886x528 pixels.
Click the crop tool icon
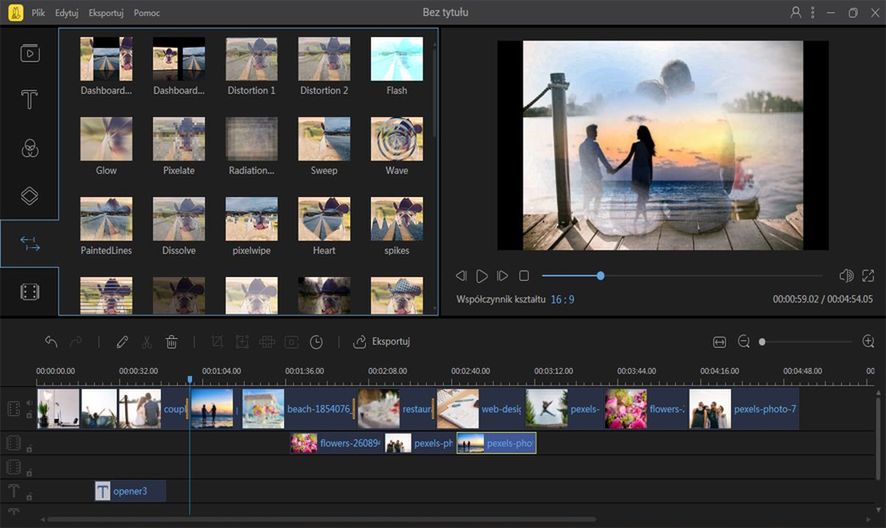(x=217, y=341)
